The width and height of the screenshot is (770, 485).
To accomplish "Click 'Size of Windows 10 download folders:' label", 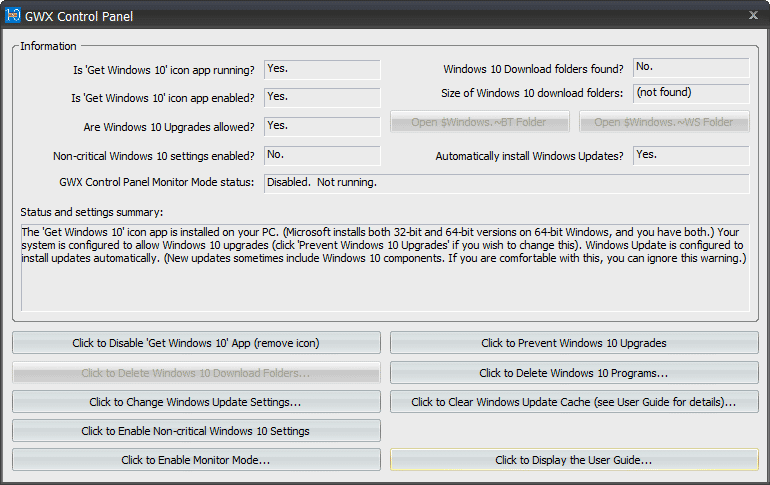I will coord(532,93).
